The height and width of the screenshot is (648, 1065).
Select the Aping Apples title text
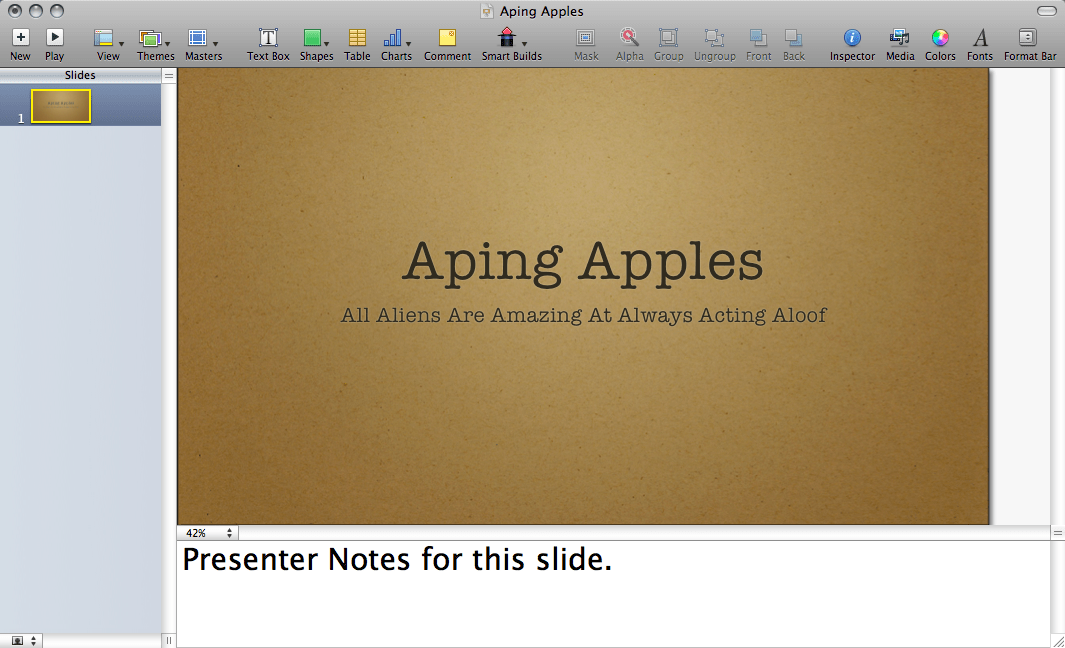(x=583, y=262)
